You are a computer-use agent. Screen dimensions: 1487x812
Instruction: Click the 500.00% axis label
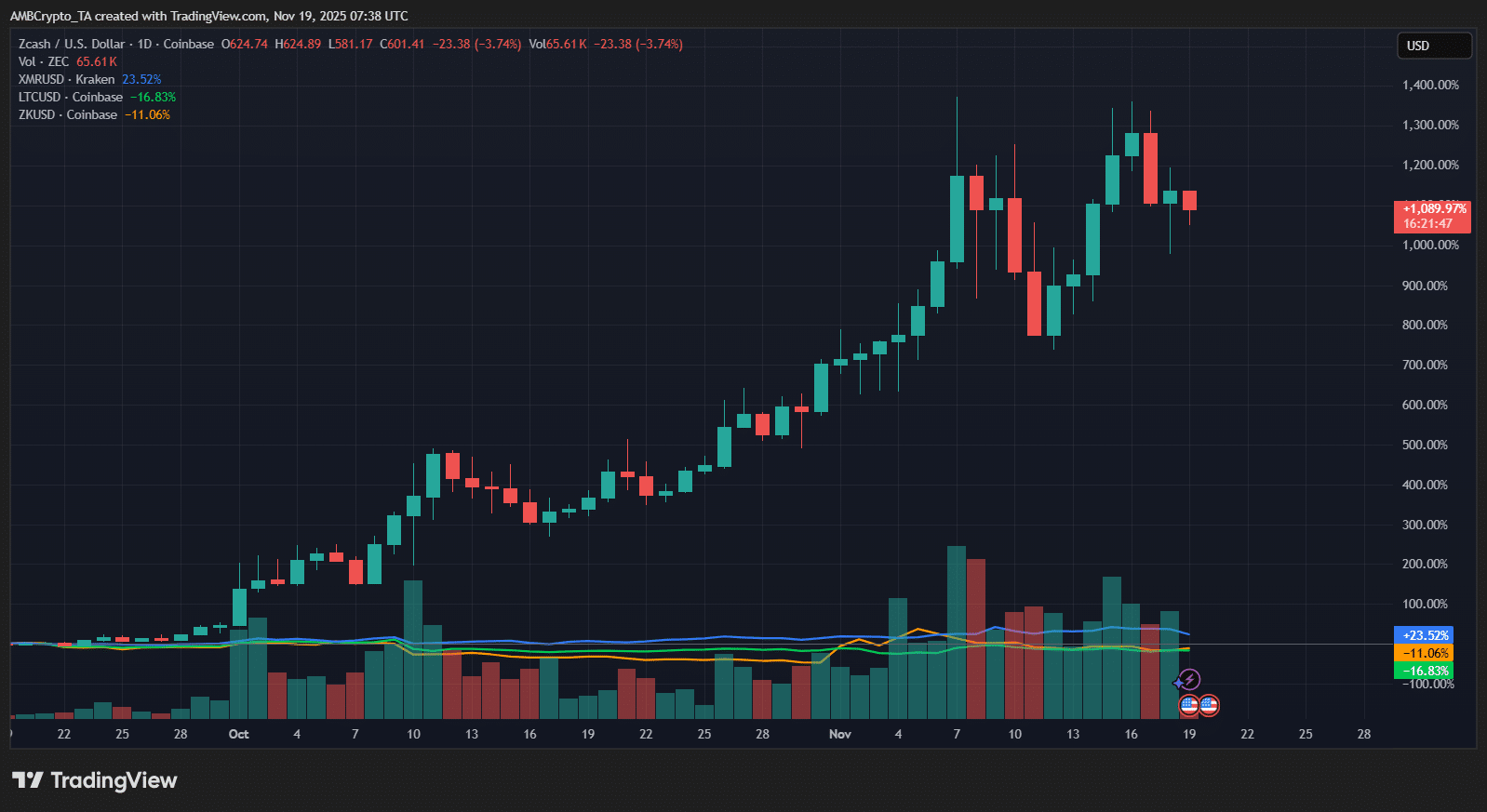coord(1425,445)
